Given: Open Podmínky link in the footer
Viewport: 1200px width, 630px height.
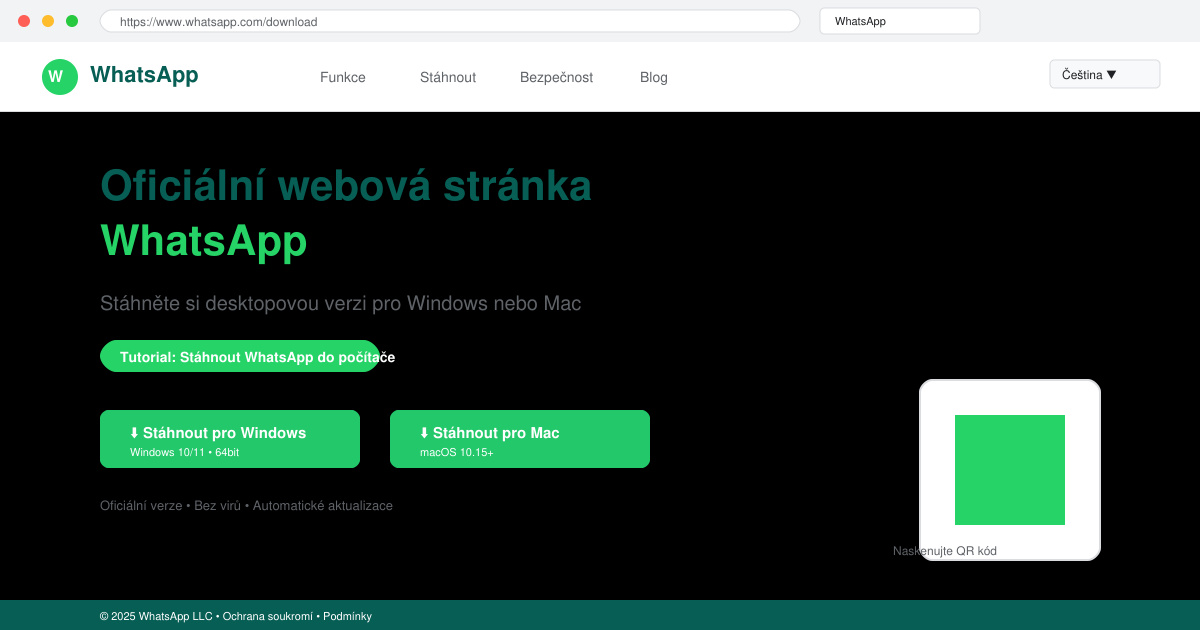Looking at the screenshot, I should (x=347, y=616).
